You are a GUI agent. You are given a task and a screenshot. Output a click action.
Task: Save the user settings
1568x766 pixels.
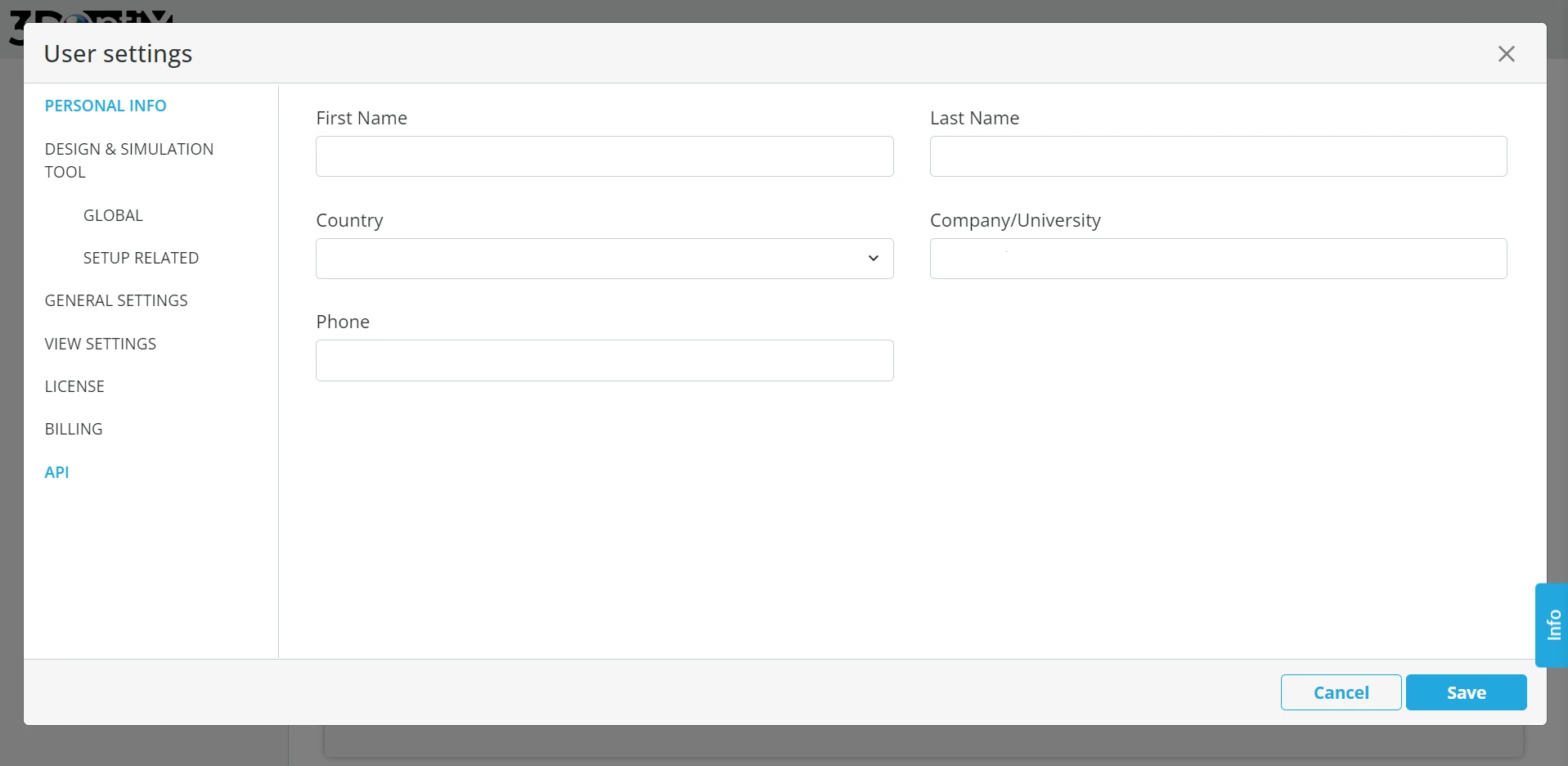pos(1465,692)
